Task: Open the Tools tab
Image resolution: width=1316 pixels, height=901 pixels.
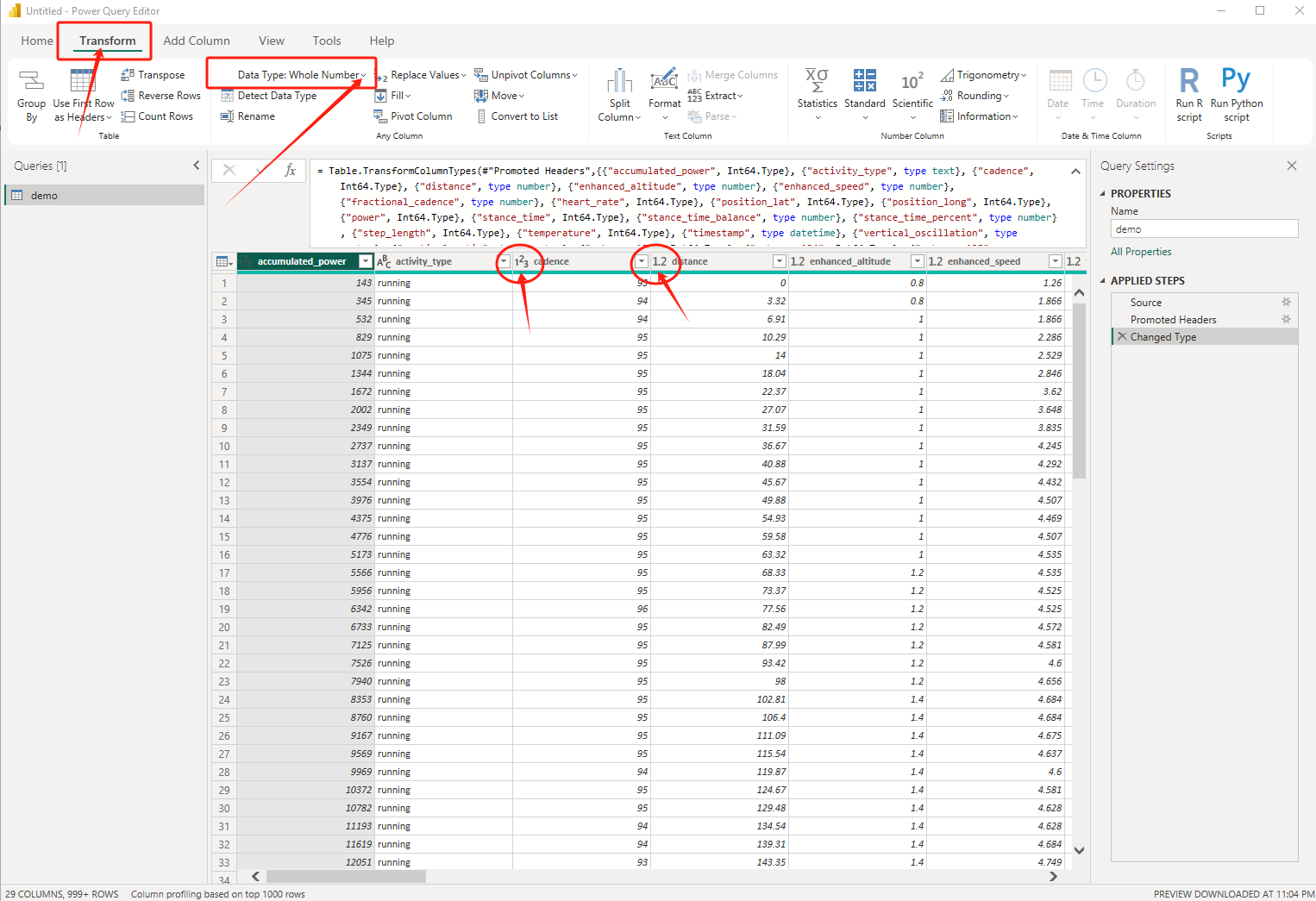Action: pos(327,41)
